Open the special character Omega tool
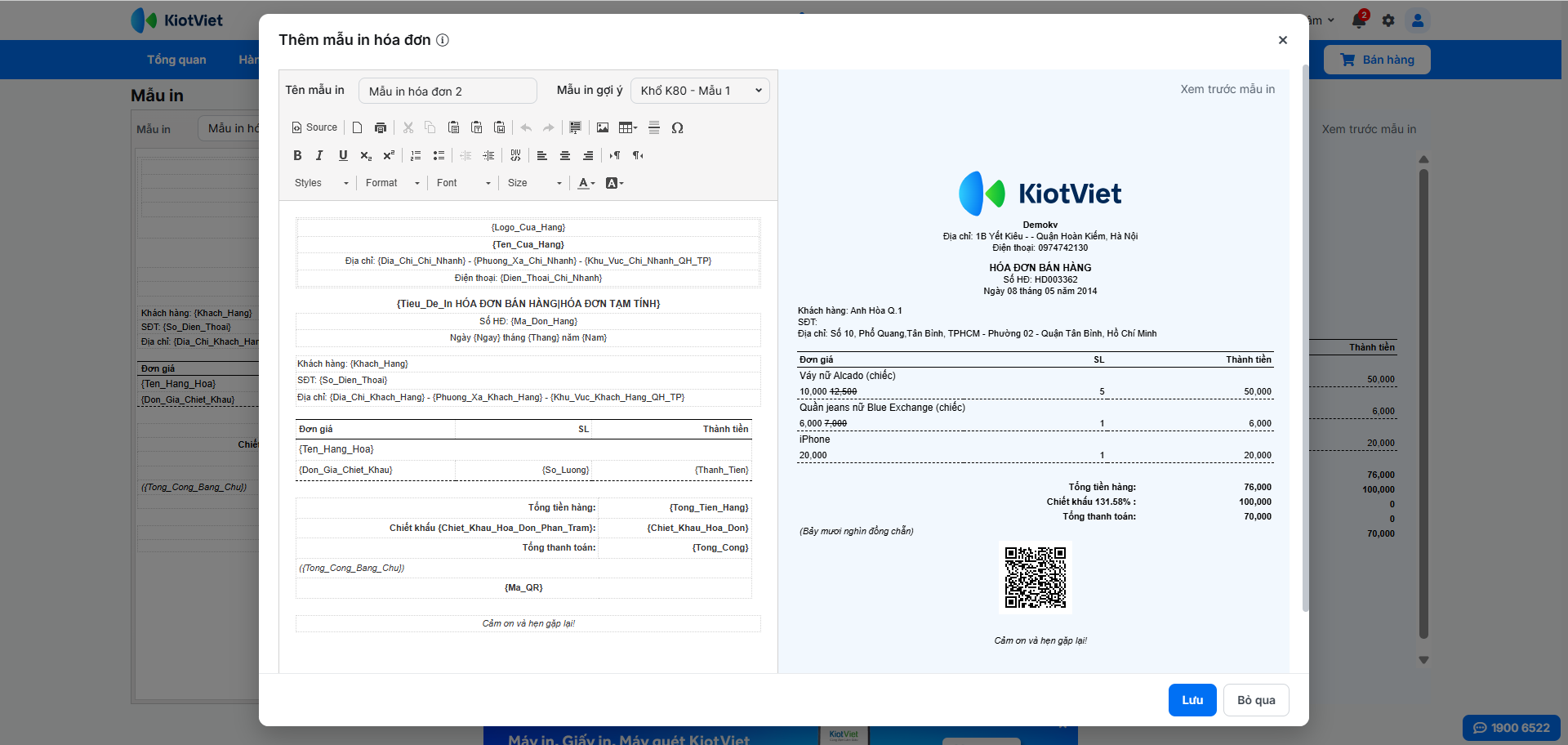Screen dimensions: 1568x745 point(677,127)
